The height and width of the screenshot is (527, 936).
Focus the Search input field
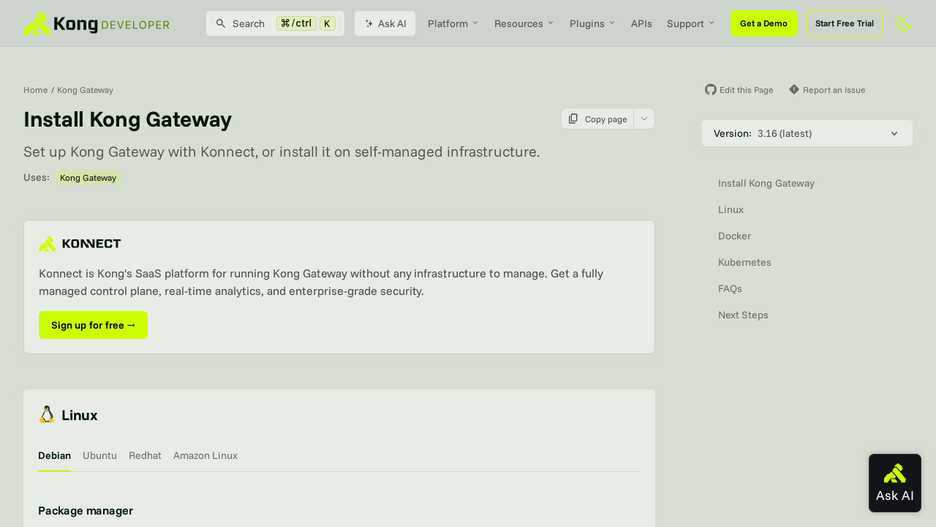point(275,23)
